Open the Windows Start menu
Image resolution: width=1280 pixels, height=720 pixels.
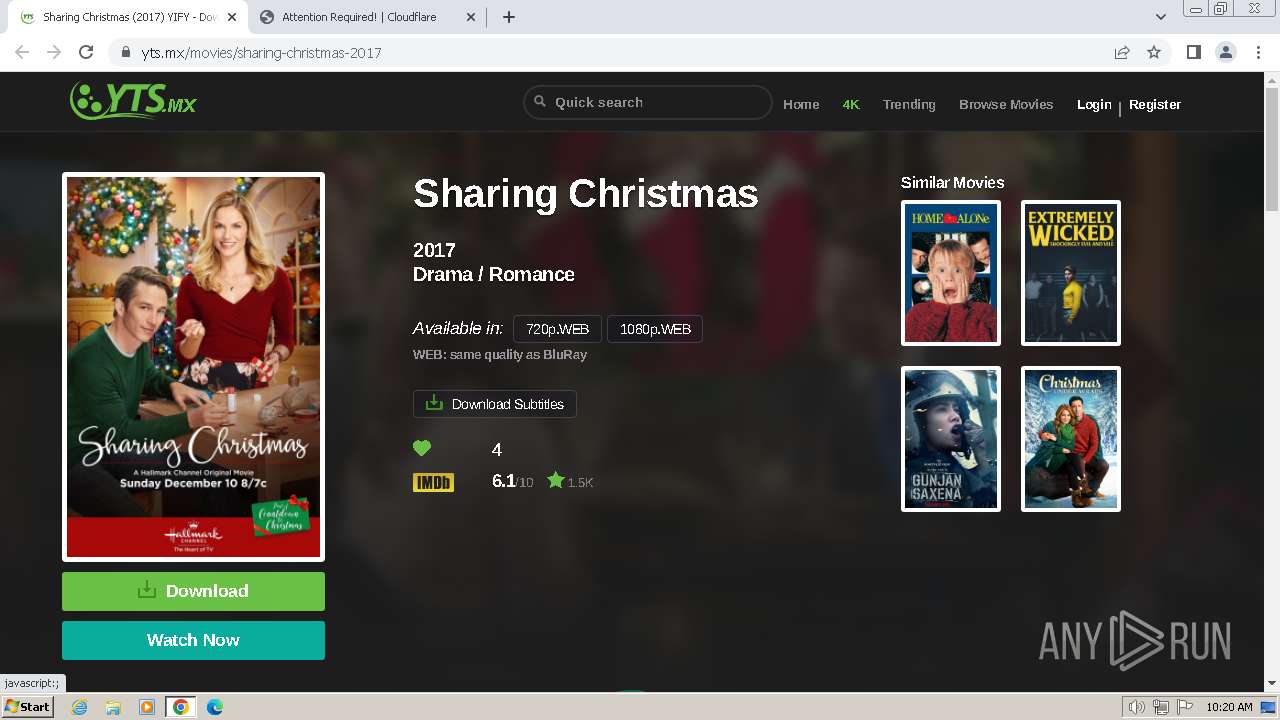(27, 706)
